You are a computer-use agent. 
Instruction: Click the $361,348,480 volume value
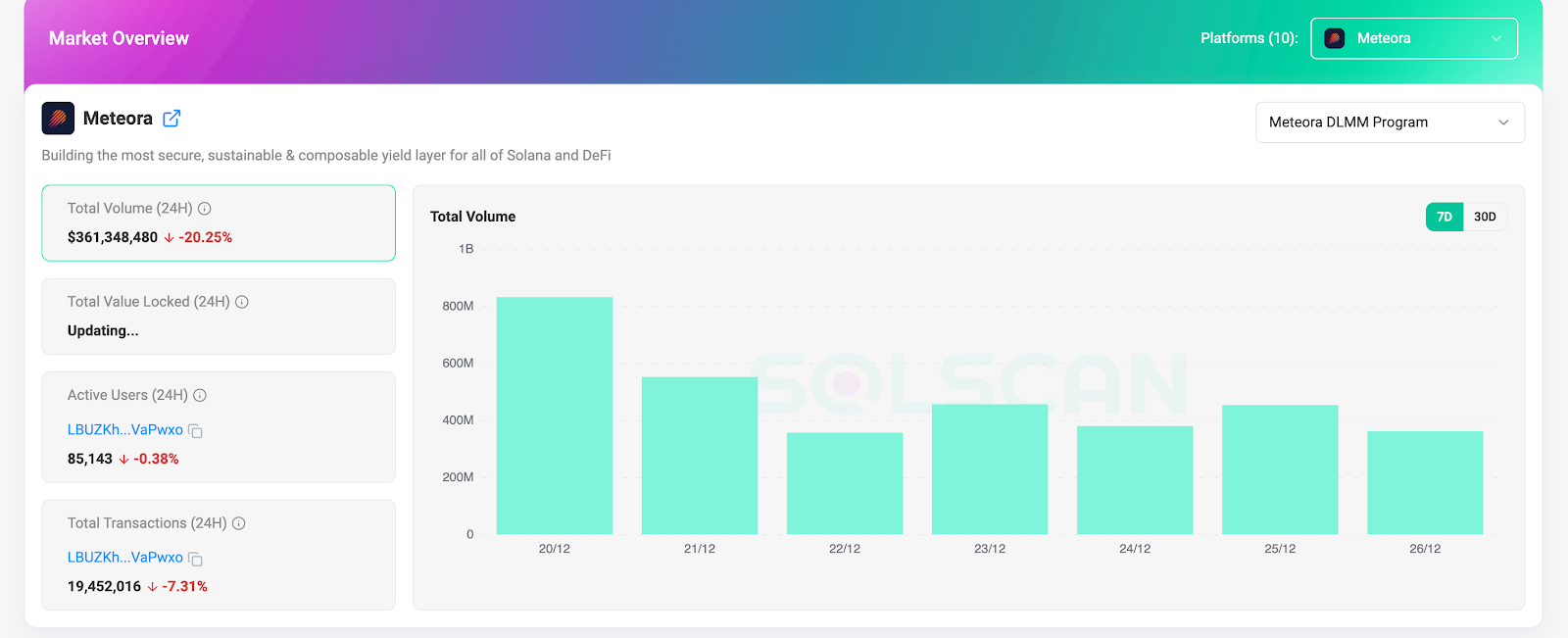click(x=113, y=237)
